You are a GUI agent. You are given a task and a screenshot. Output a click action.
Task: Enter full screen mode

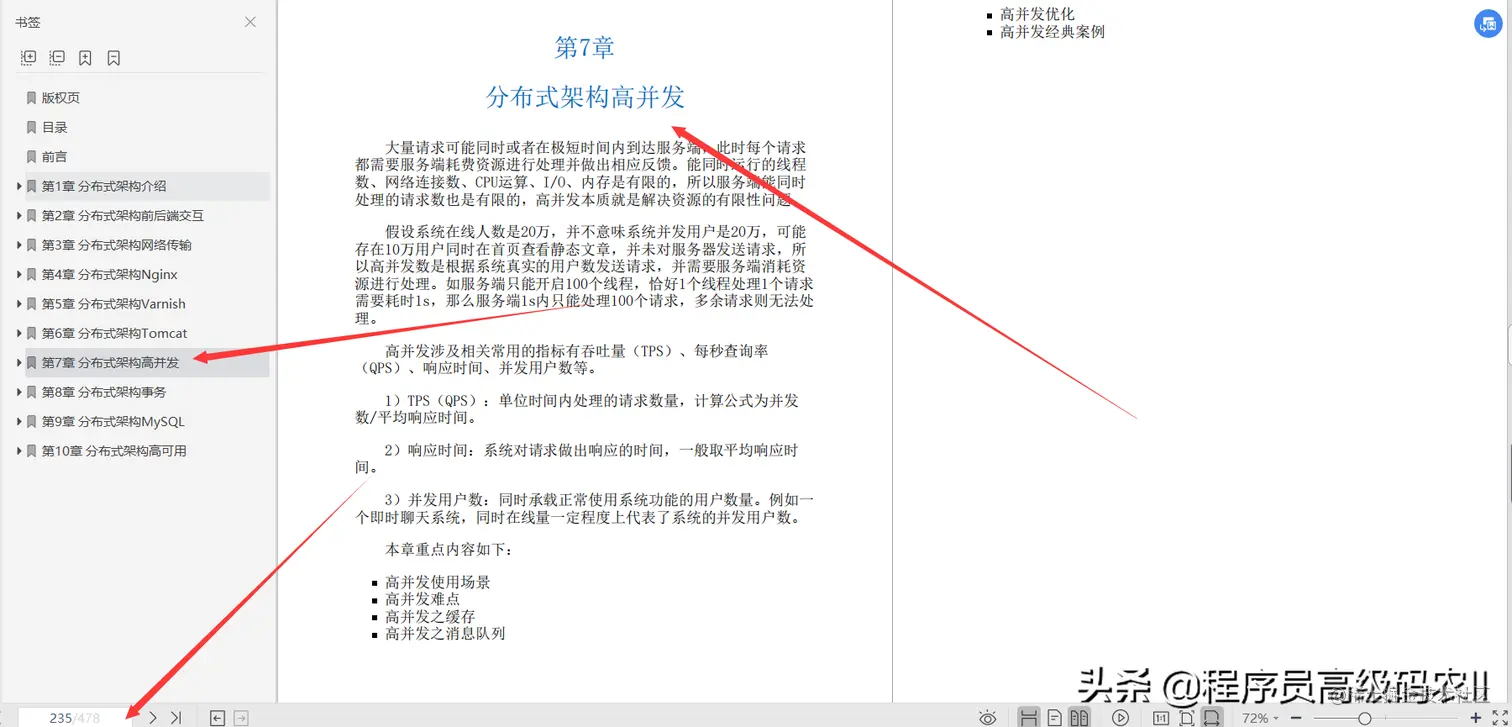(x=1499, y=718)
